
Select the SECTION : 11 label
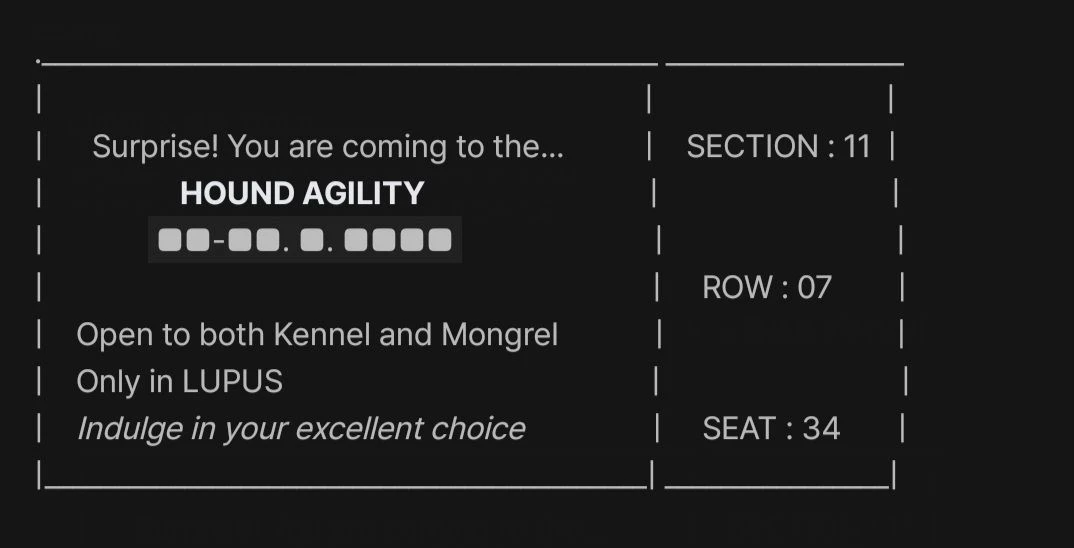(x=778, y=147)
